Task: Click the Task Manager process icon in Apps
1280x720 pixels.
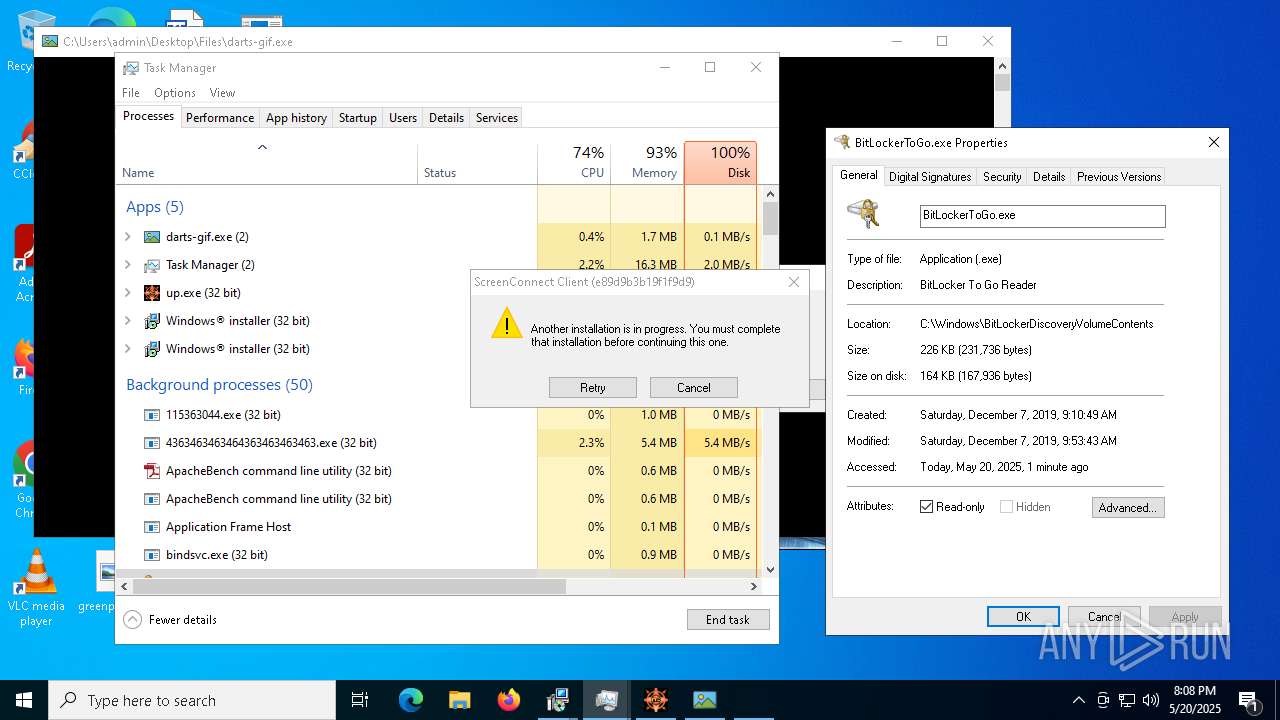Action: (x=152, y=265)
